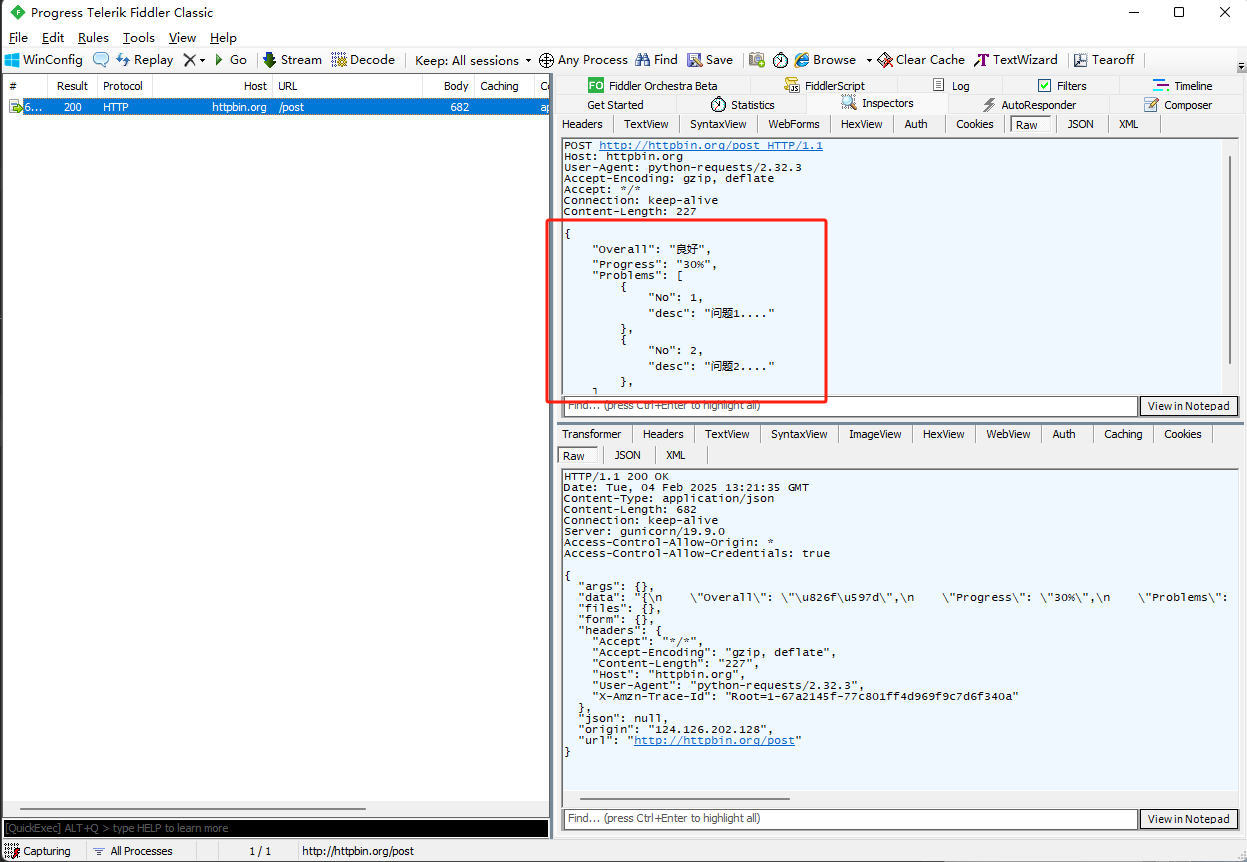Sort sessions by Protocol column header
Viewport: 1247px width, 862px height.
123,86
